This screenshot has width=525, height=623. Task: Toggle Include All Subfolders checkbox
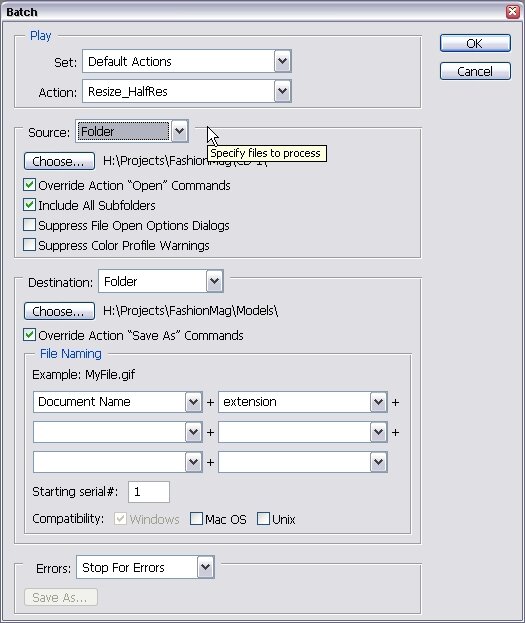[29, 205]
